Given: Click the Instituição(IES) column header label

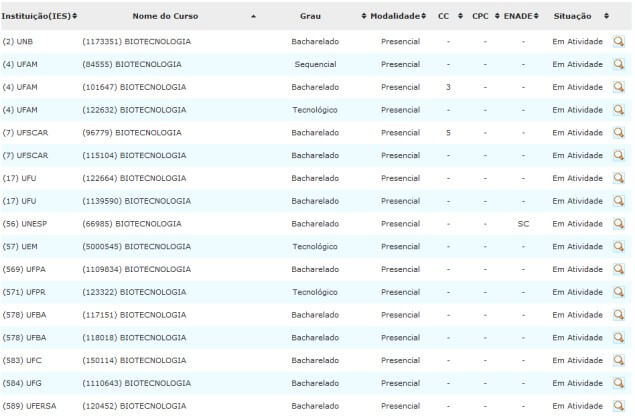Looking at the screenshot, I should tap(36, 16).
